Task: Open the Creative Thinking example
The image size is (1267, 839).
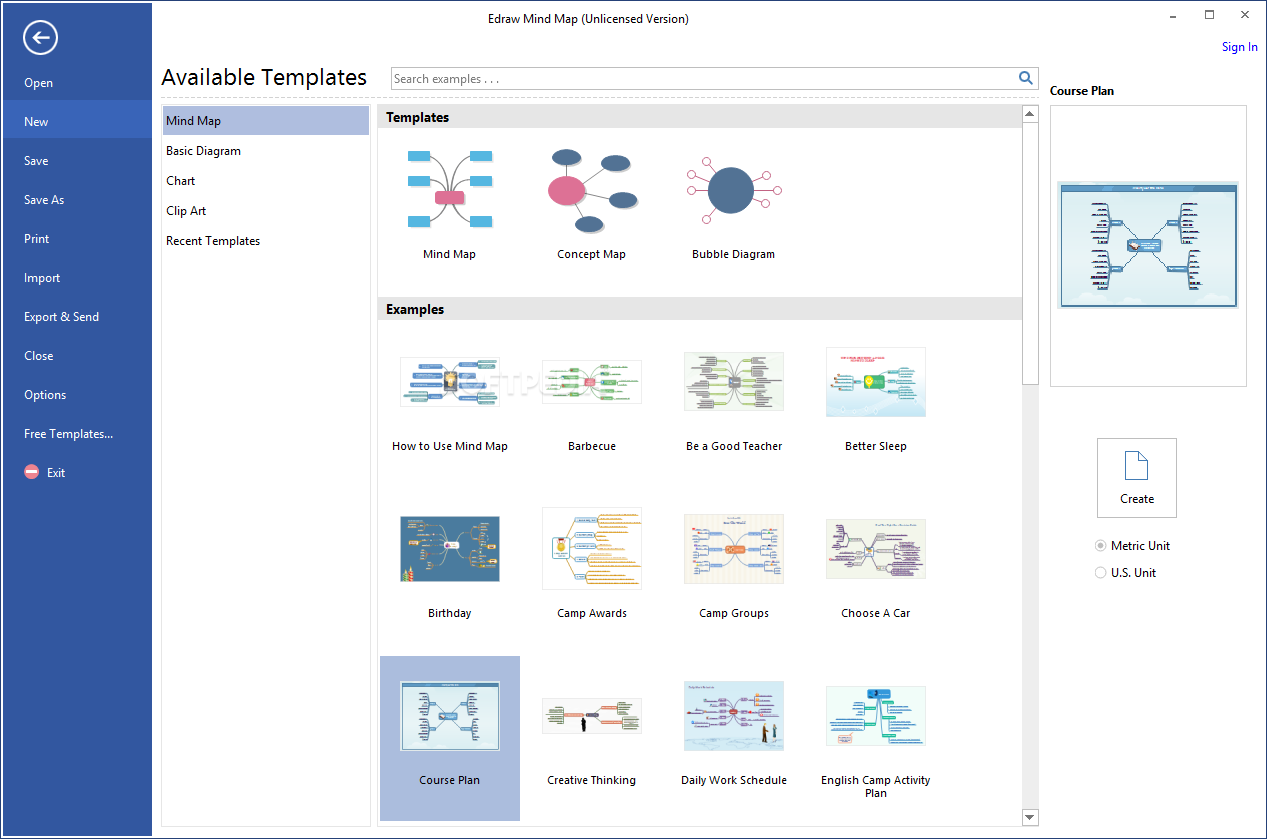Action: click(x=592, y=716)
